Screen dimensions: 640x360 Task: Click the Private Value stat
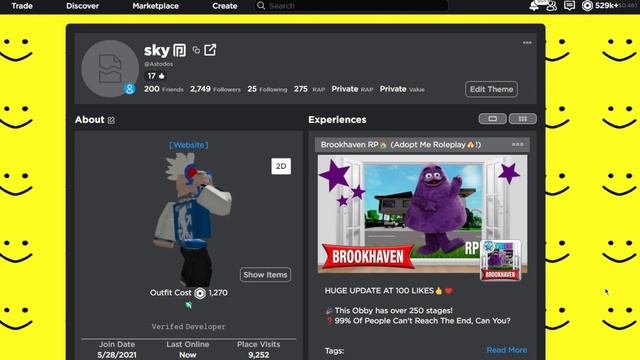coord(402,89)
